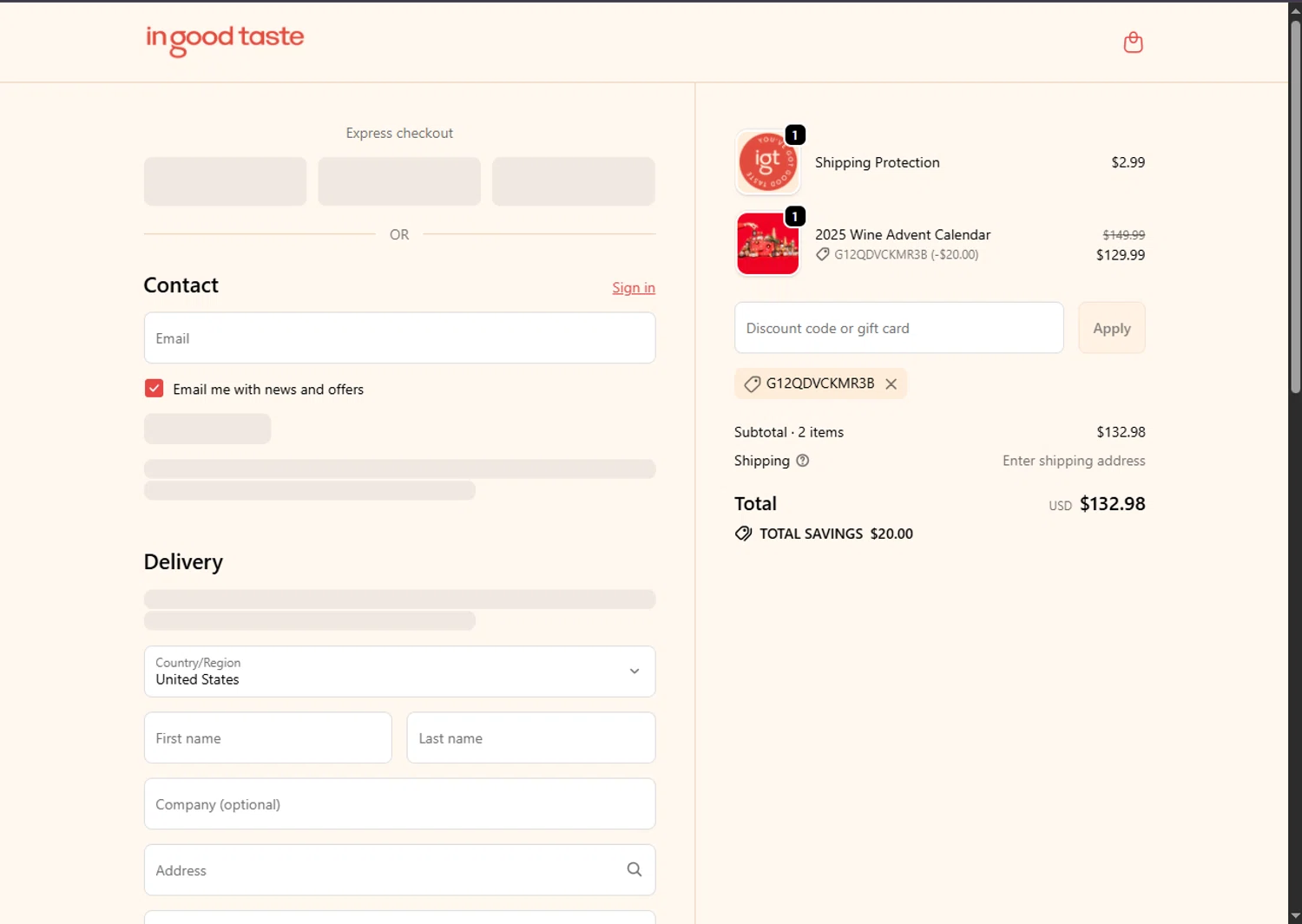Click the discount tag icon under Wine Advent Calendar
This screenshot has height=924, width=1302.
[x=823, y=255]
